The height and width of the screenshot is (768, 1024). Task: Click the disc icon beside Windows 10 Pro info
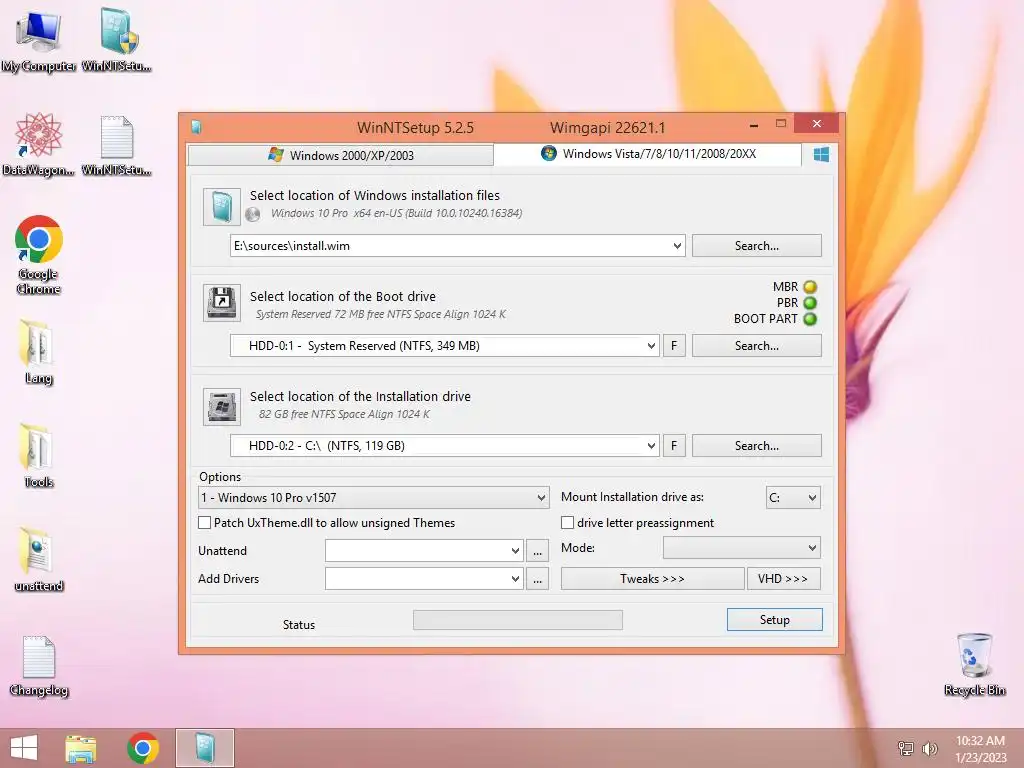click(x=253, y=214)
